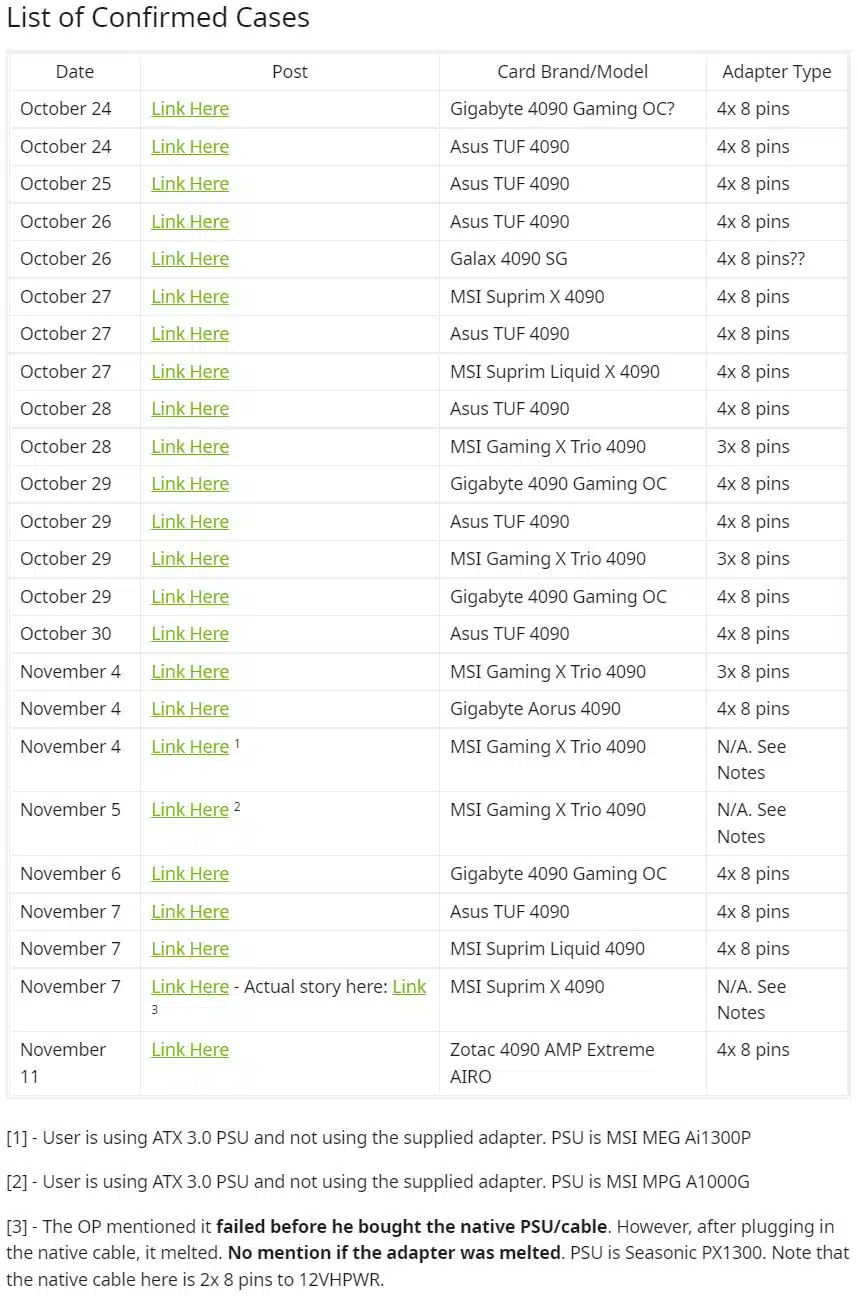
Task: Click the MSI Suprim Liquid X 4090 link
Action: click(x=190, y=372)
